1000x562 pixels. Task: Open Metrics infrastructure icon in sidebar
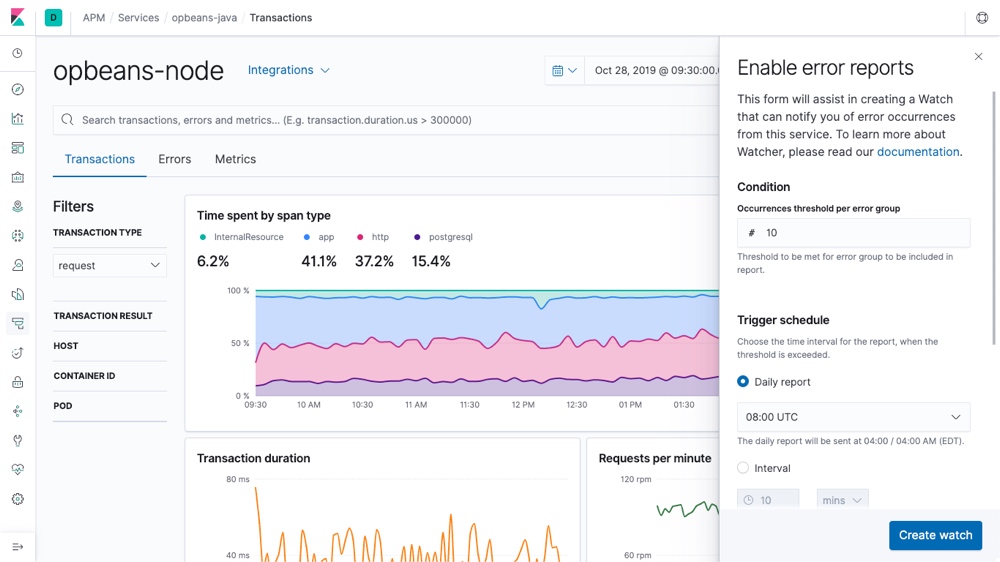[x=18, y=265]
